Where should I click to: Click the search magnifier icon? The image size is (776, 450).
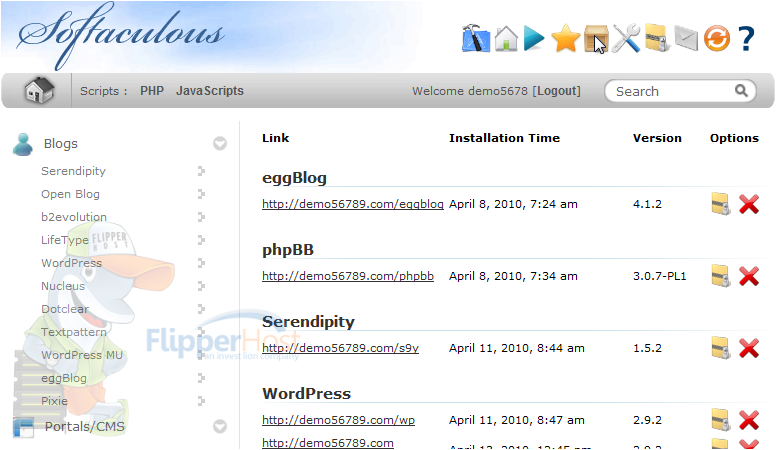pos(741,91)
